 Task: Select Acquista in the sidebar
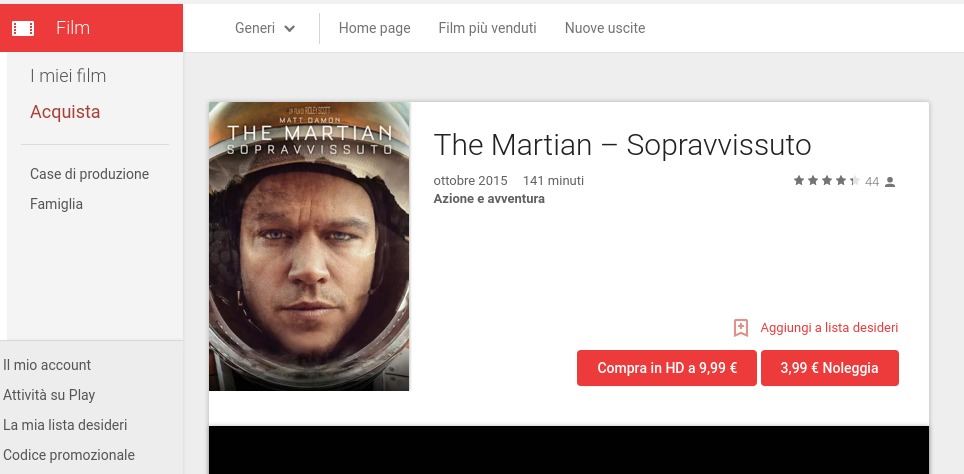65,112
